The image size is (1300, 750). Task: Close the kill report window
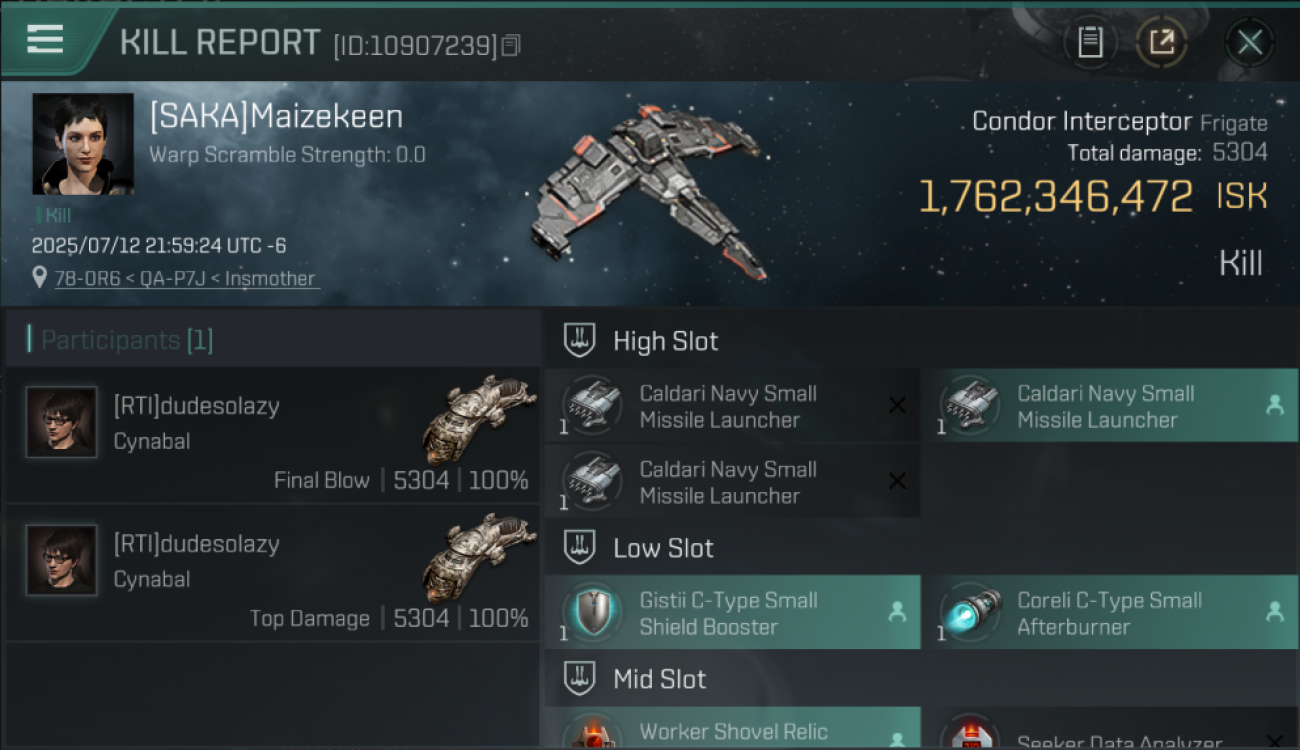1249,42
